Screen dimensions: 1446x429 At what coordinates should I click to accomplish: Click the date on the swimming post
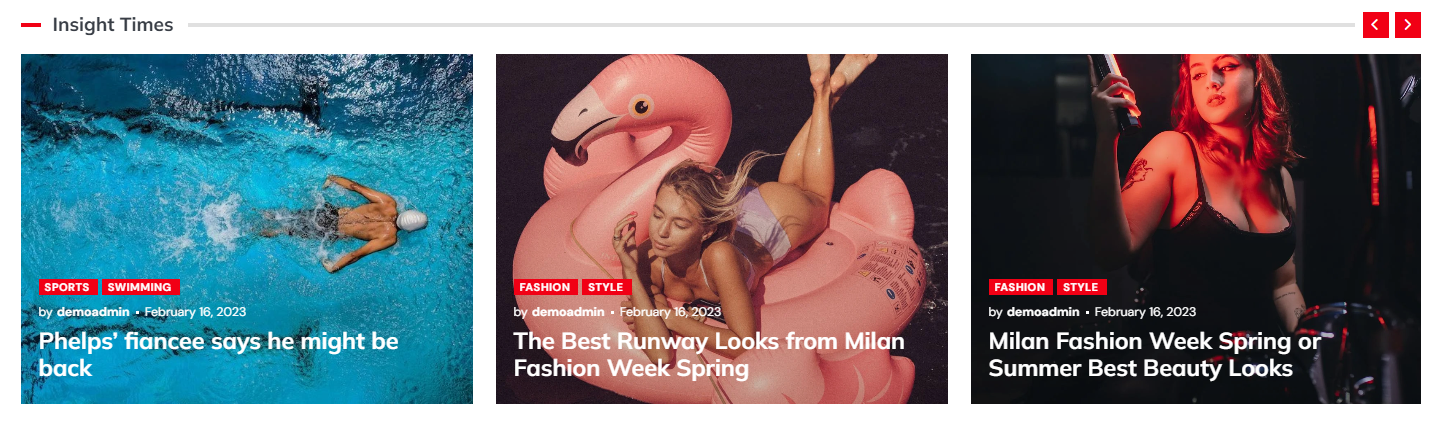point(195,312)
